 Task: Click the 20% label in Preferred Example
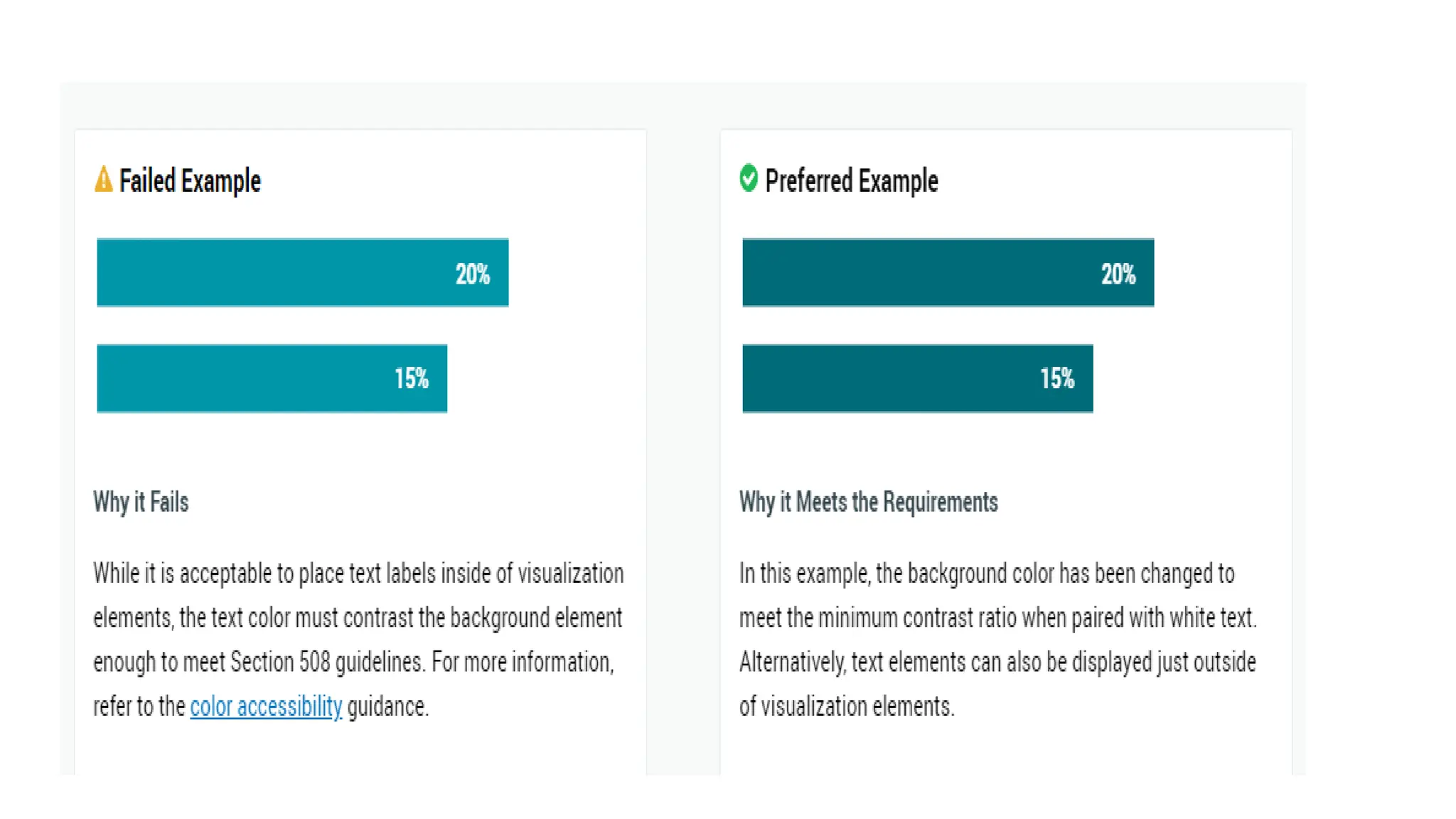click(x=1118, y=274)
